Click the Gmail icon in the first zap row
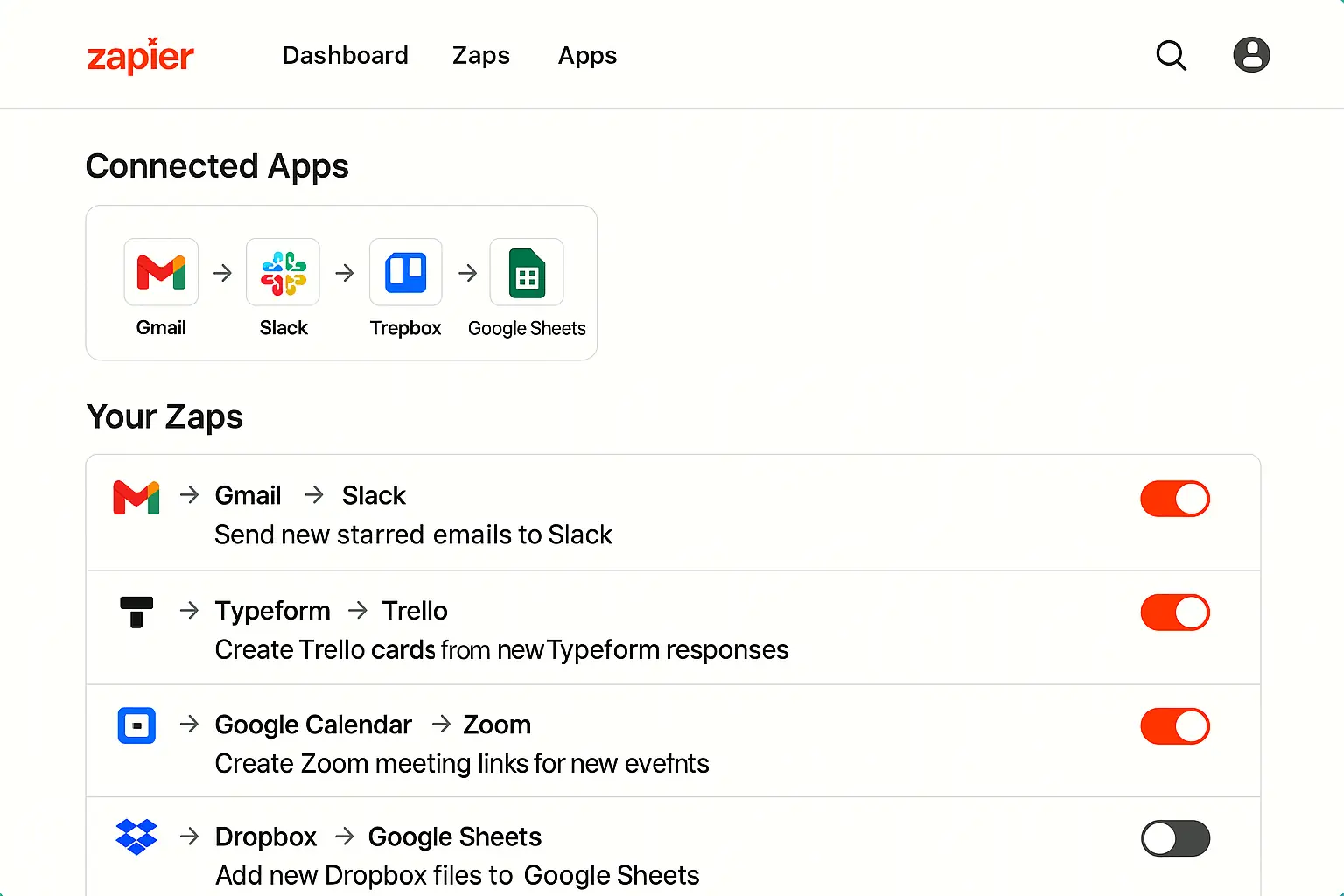The image size is (1344, 896). click(136, 497)
